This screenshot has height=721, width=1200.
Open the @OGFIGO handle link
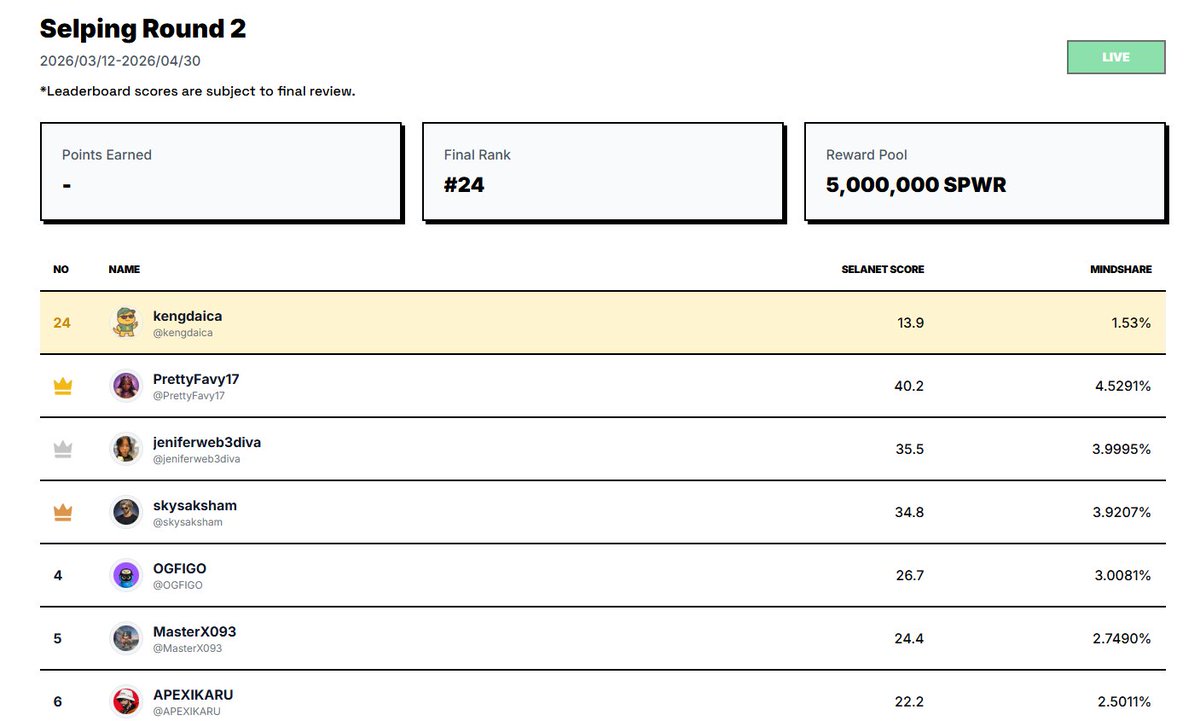point(178,585)
